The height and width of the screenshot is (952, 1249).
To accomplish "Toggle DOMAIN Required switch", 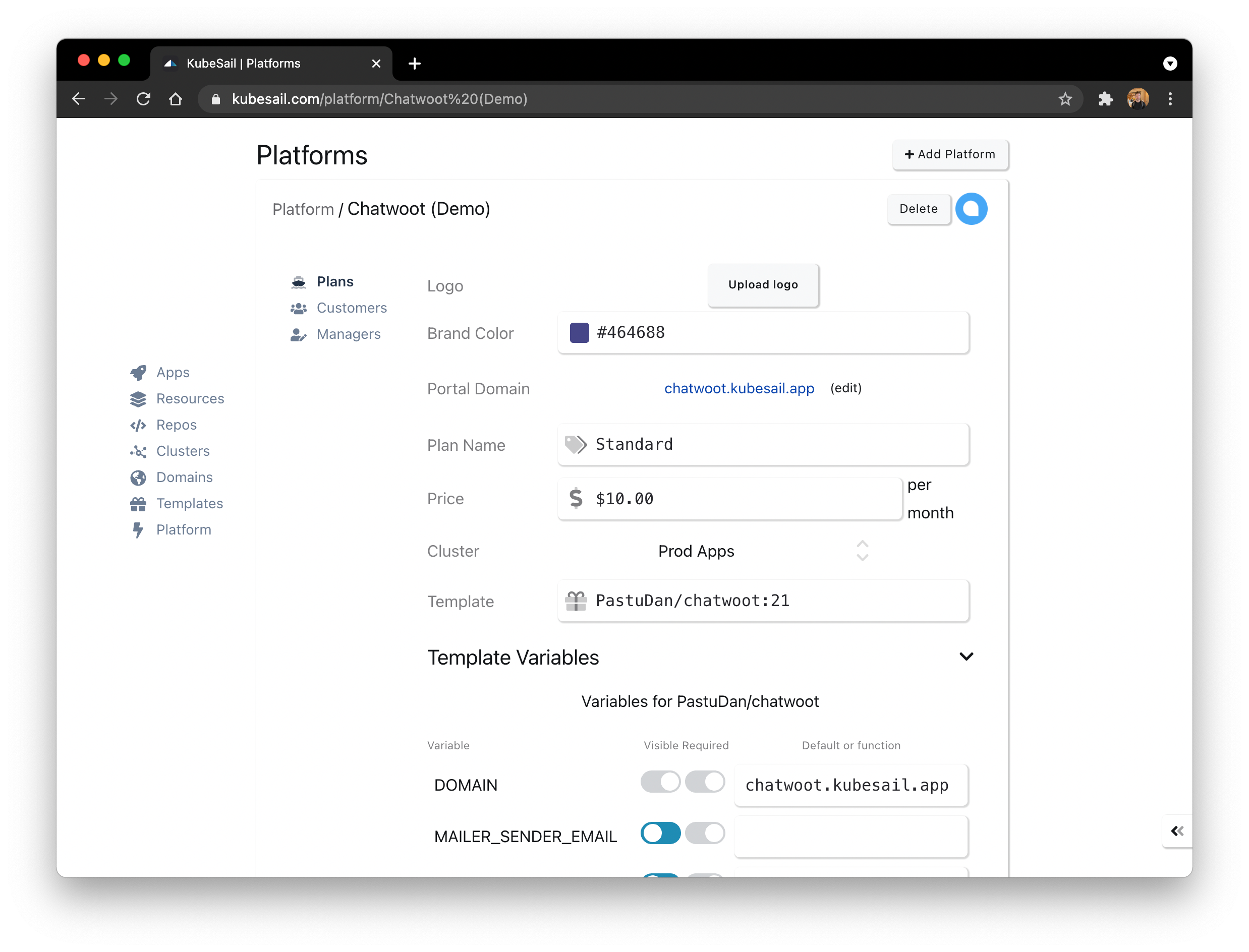I will (x=704, y=782).
